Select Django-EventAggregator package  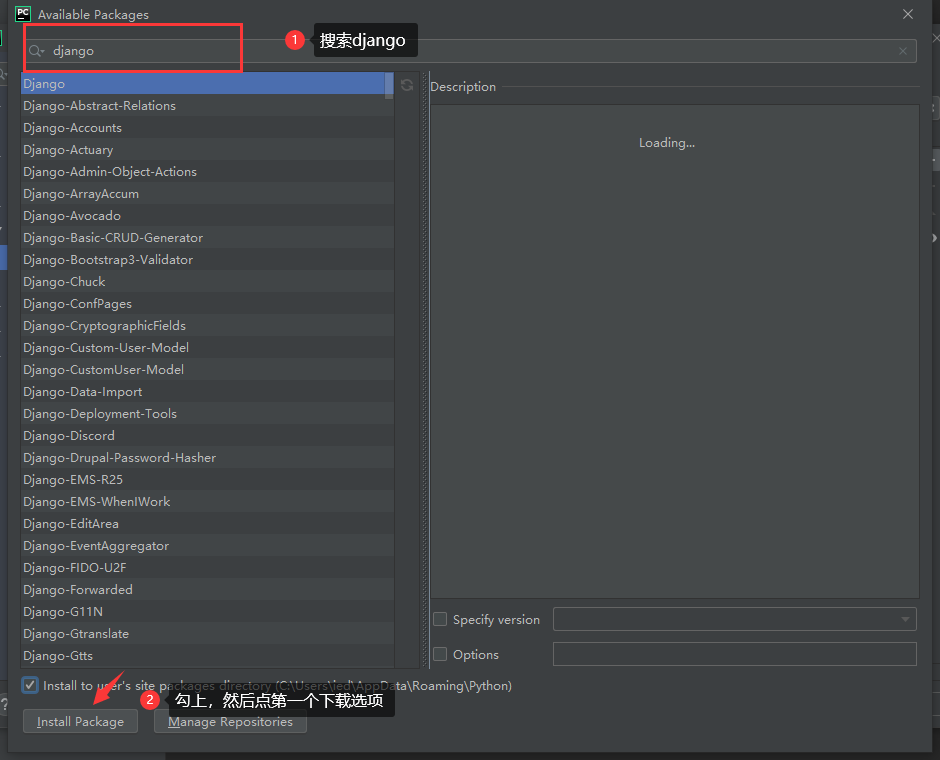(207, 545)
